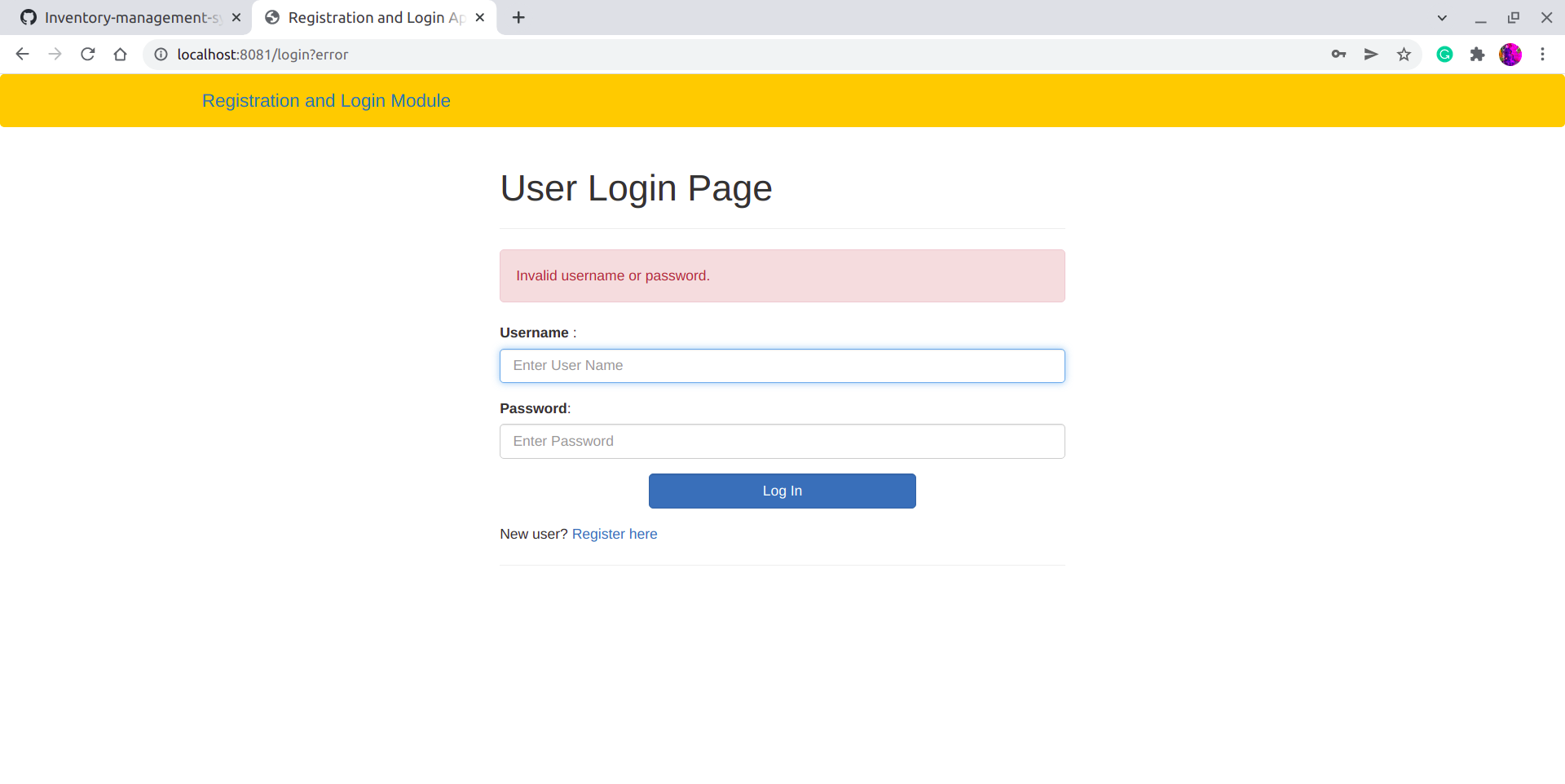
Task: Open the browser extensions puzzle icon
Action: [x=1478, y=54]
